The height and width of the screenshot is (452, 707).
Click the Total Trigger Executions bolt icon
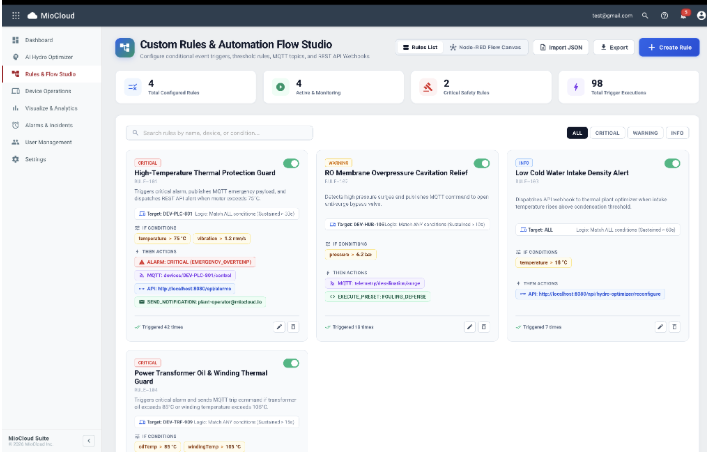coord(576,87)
